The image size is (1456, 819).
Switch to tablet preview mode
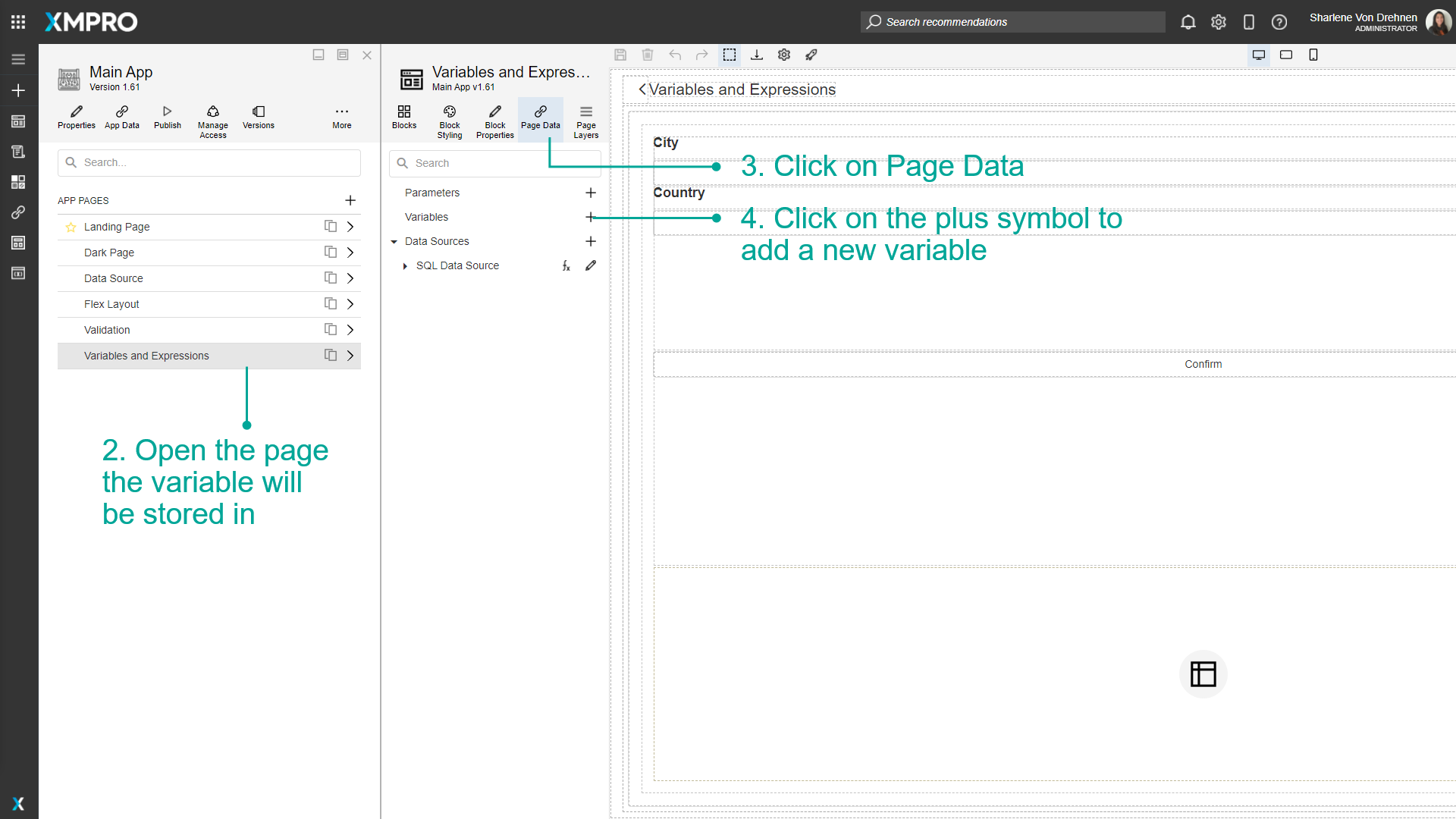pos(1286,55)
